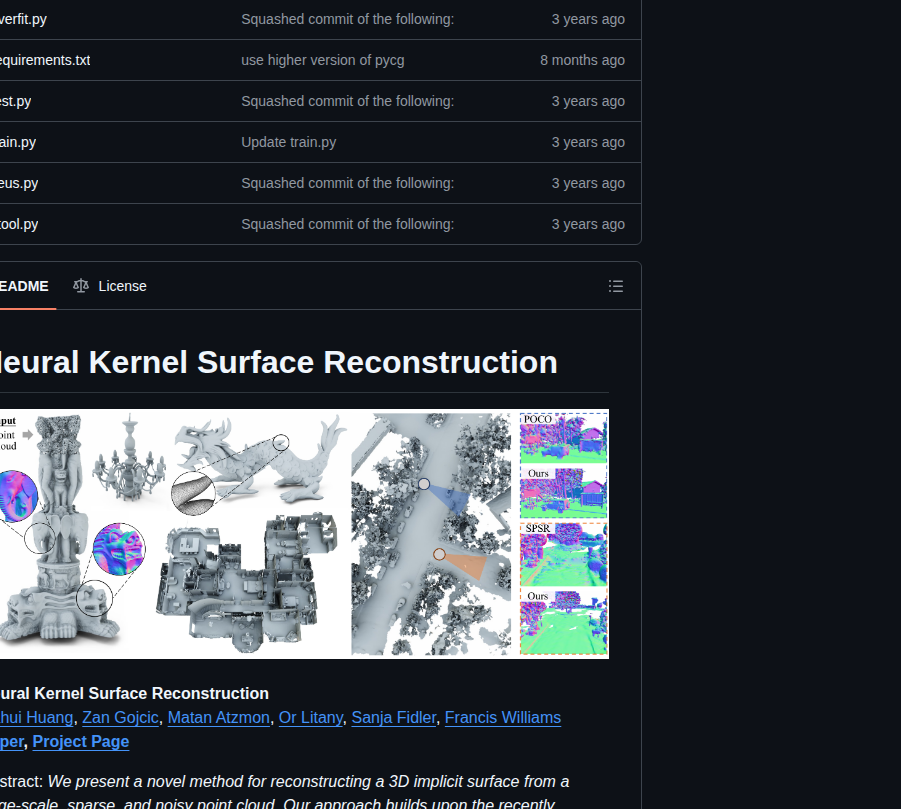The height and width of the screenshot is (809, 901).
Task: Open the requirements.txt file
Action: click(45, 60)
